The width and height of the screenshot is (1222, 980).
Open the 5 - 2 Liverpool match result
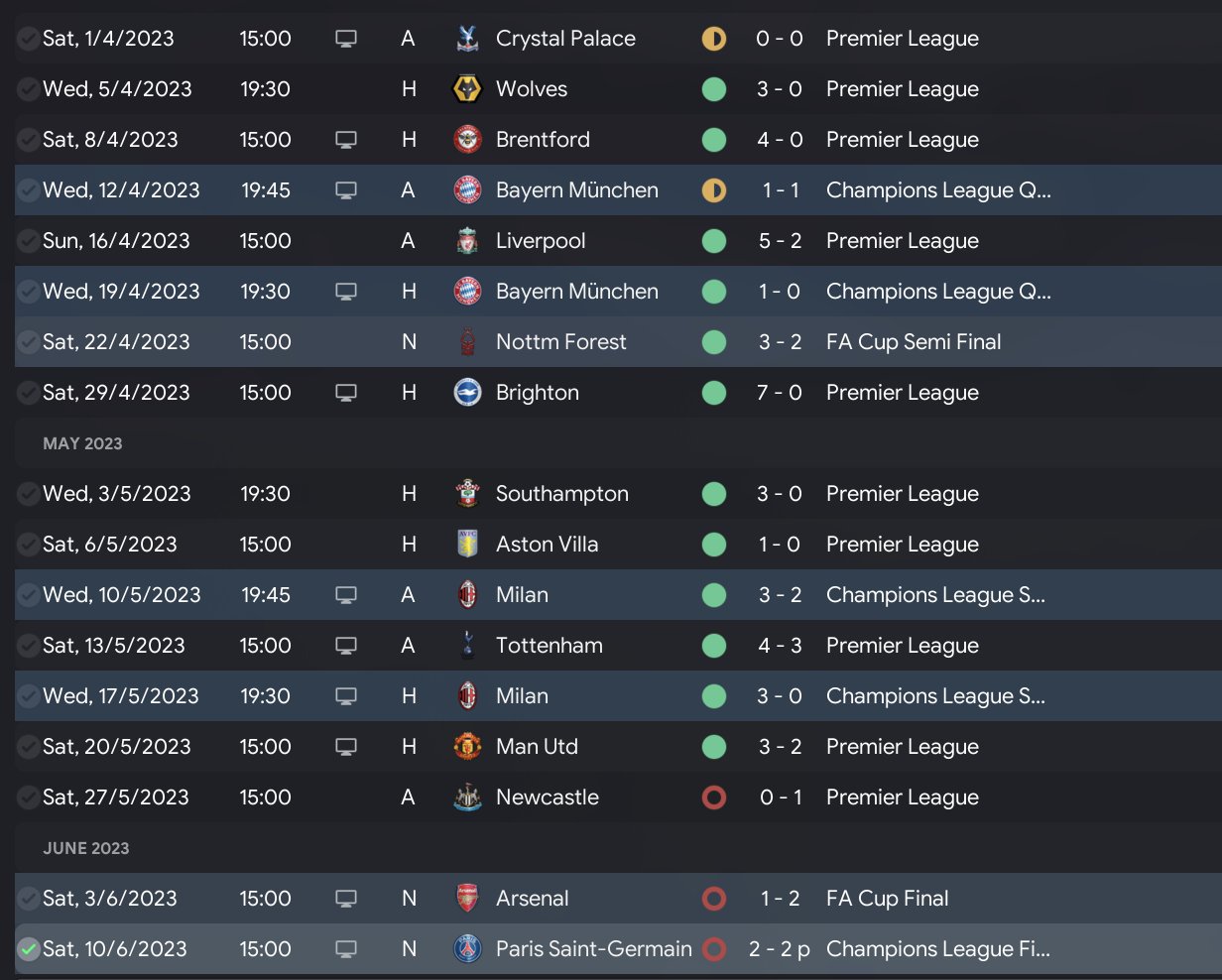point(780,241)
